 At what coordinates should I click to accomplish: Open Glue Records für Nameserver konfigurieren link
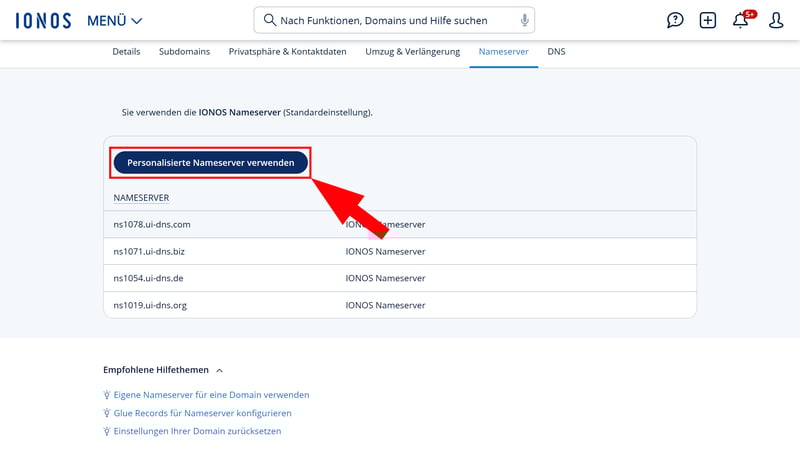click(202, 413)
